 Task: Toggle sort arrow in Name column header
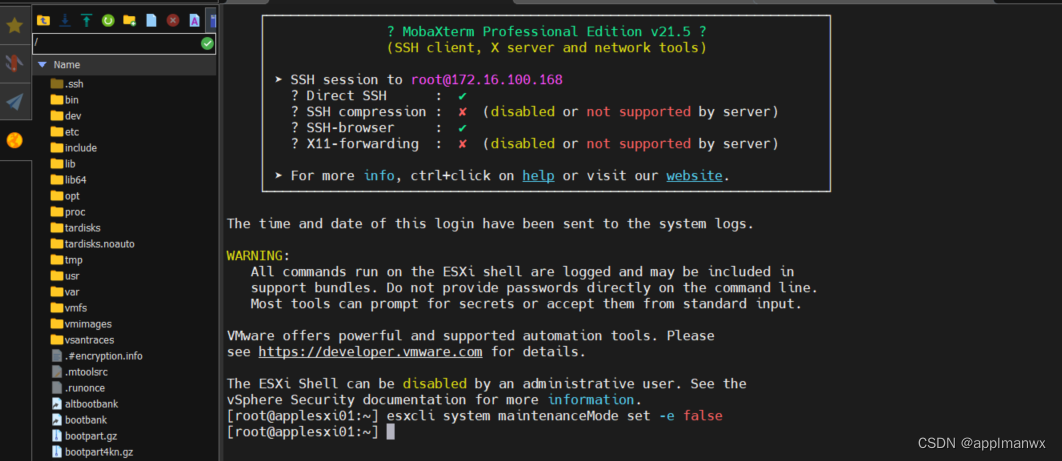(42, 65)
